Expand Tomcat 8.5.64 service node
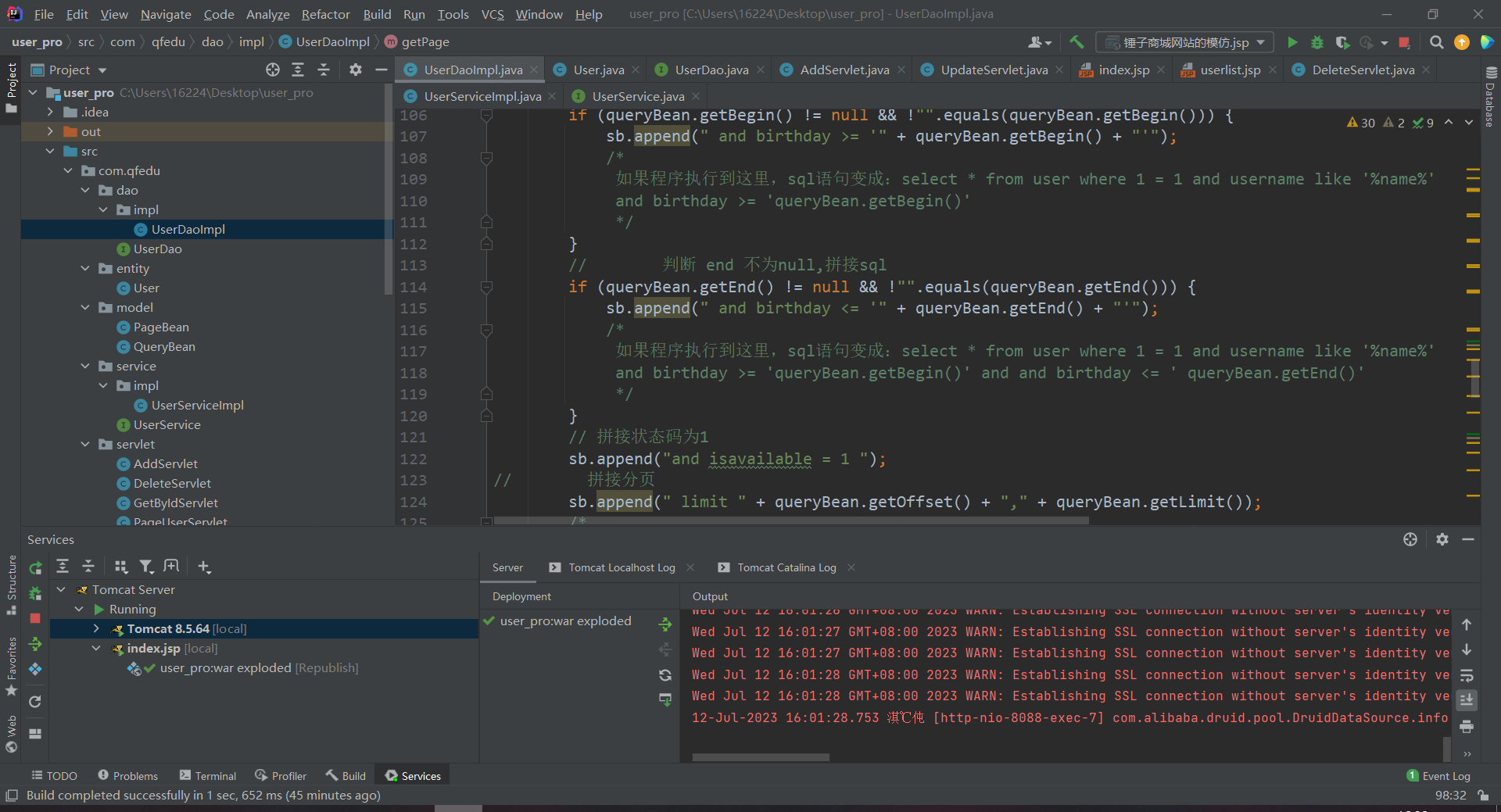 tap(96, 629)
